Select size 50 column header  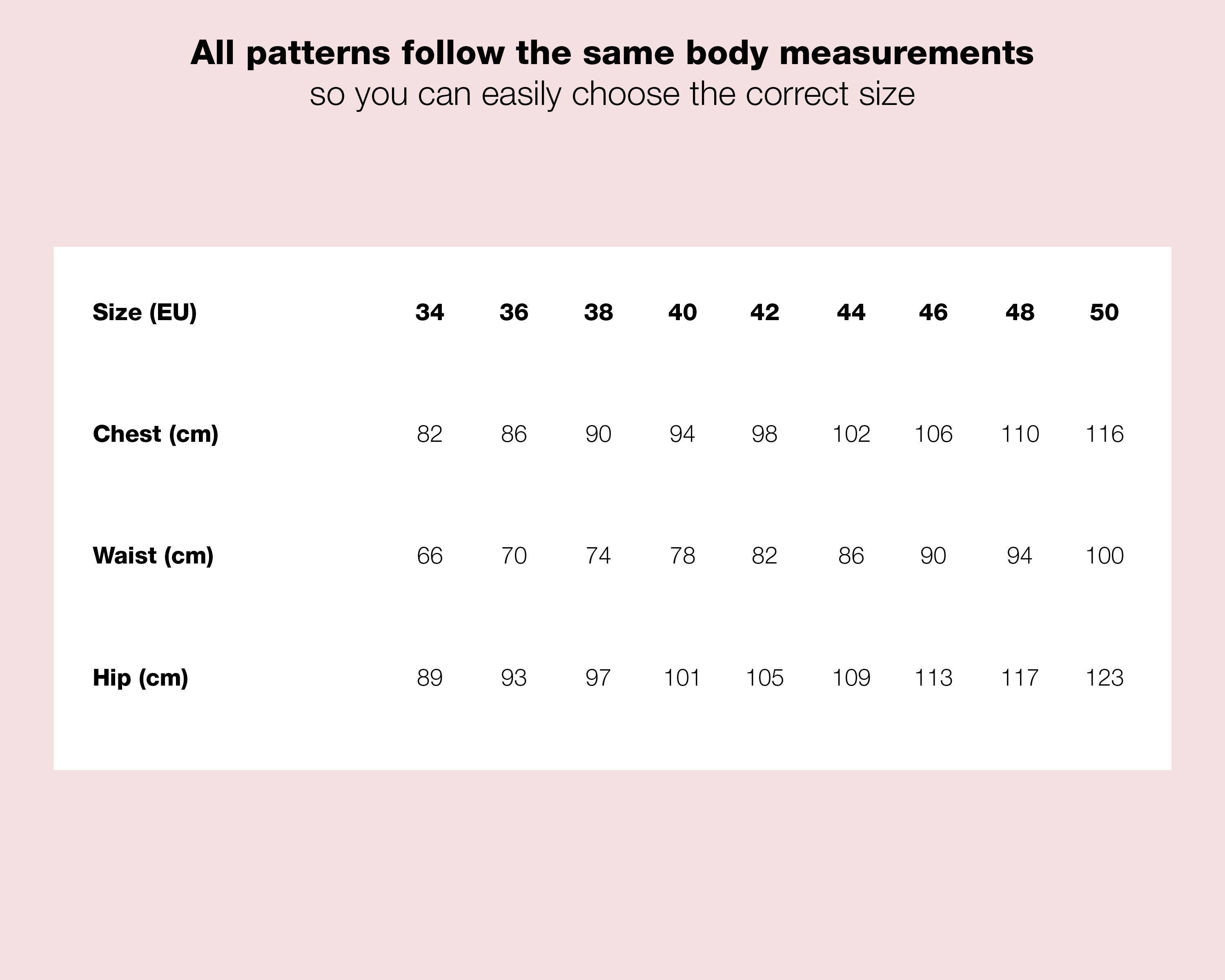(1104, 312)
